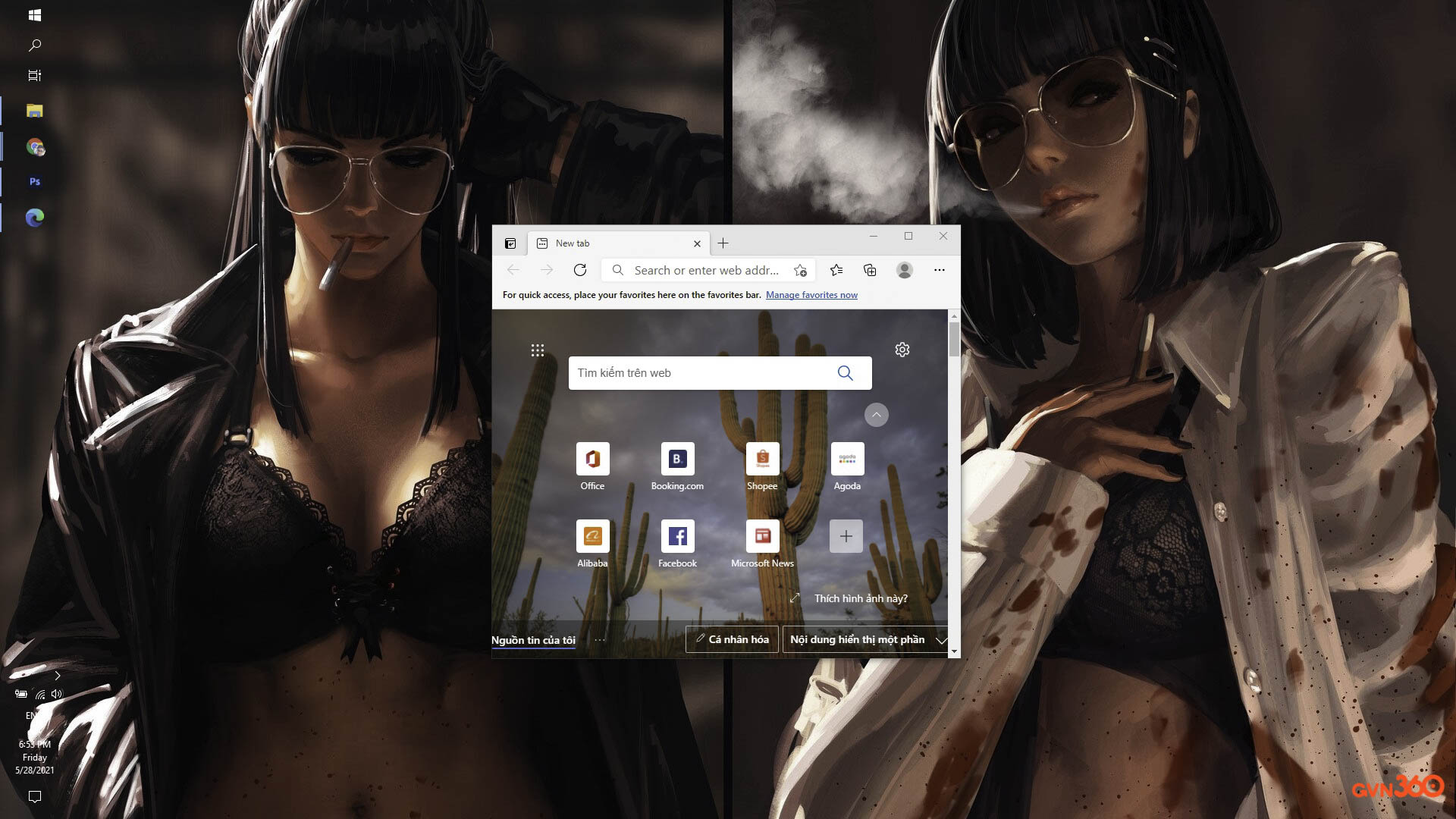Open Task View in the taskbar
Image resolution: width=1456 pixels, height=819 pixels.
pyautogui.click(x=34, y=75)
